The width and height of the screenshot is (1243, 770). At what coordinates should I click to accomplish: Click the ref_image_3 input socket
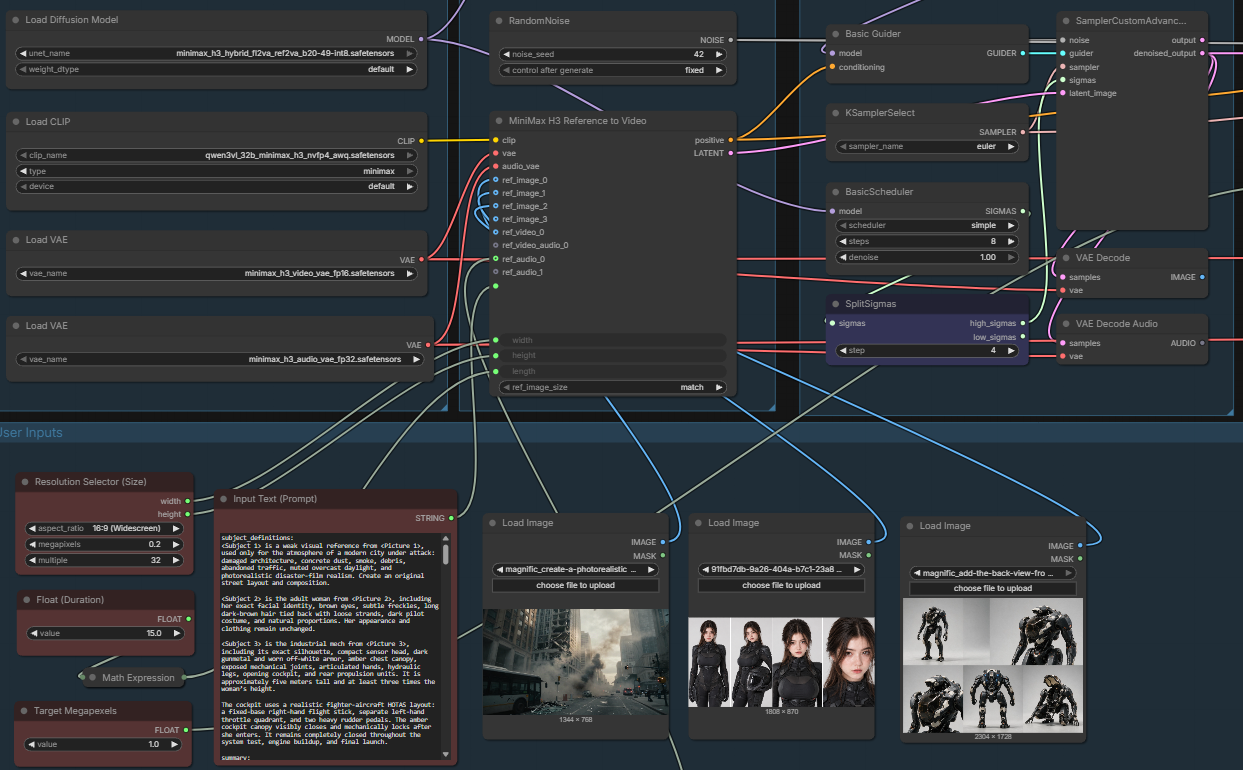coord(495,219)
